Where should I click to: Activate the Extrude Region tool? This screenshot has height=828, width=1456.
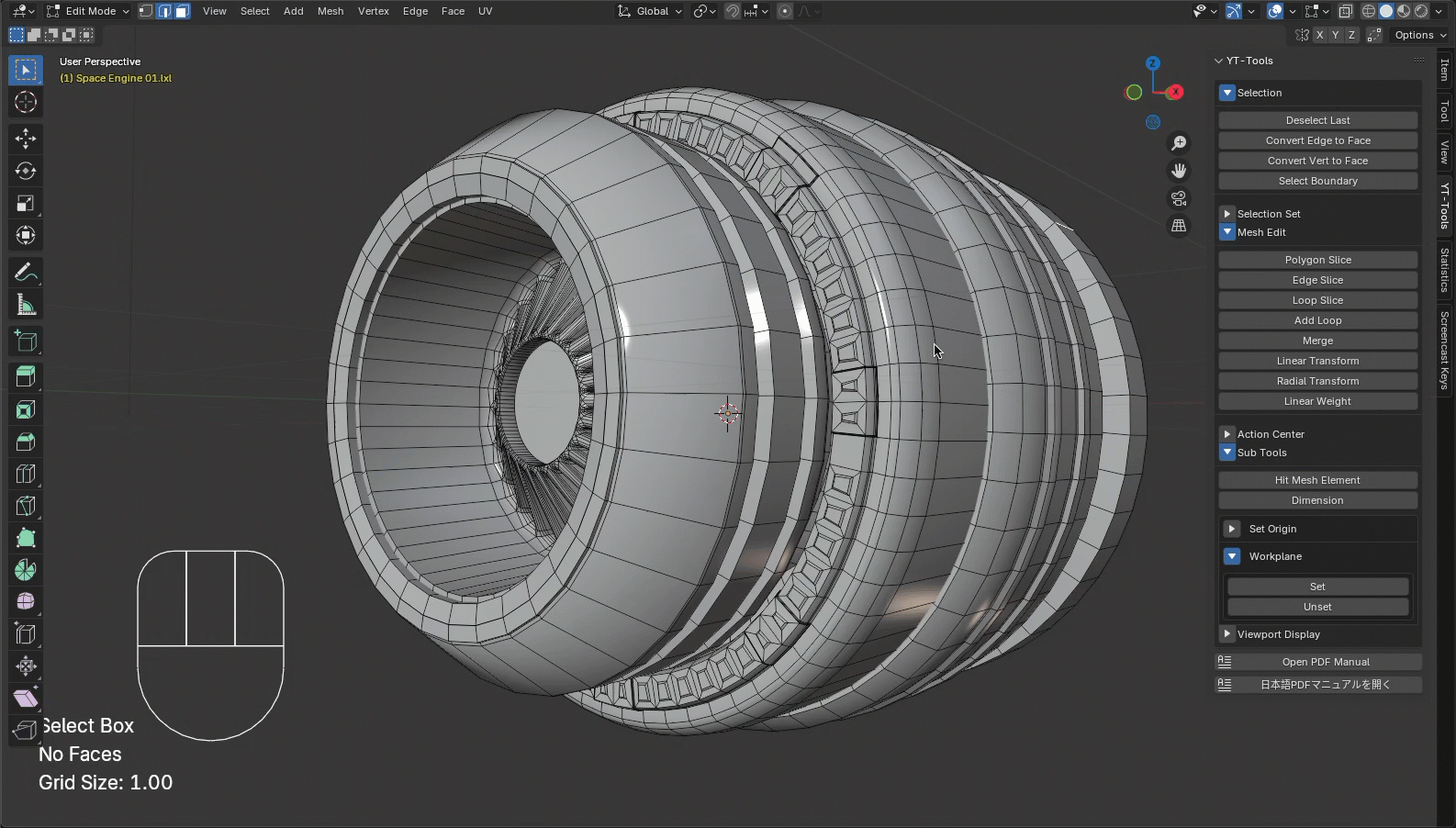[26, 375]
